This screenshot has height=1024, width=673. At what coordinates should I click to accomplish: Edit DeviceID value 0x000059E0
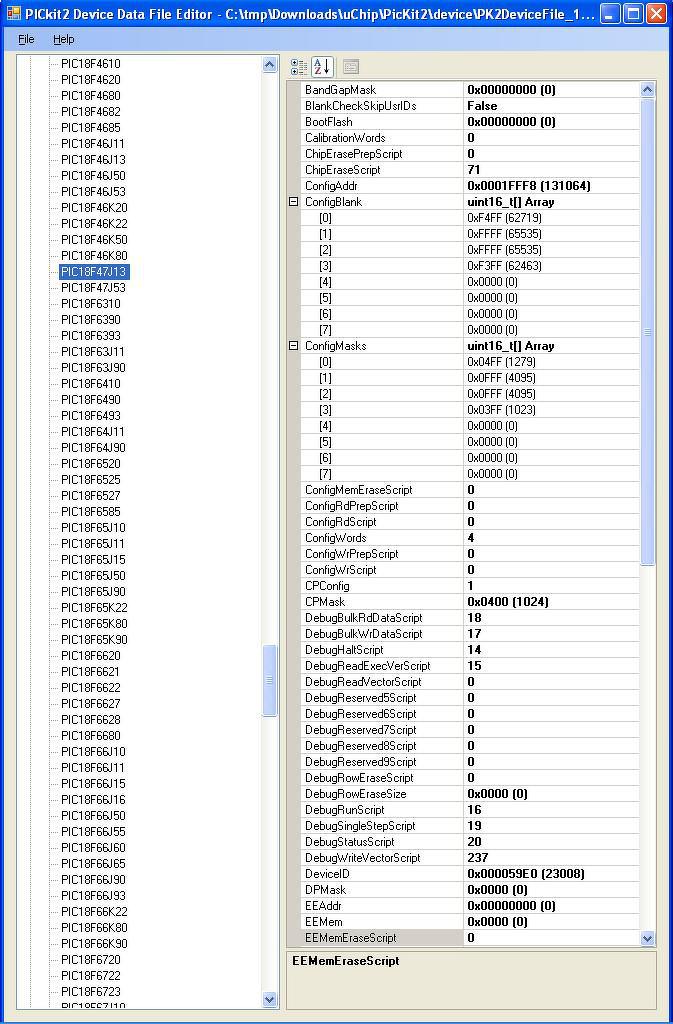(552, 874)
